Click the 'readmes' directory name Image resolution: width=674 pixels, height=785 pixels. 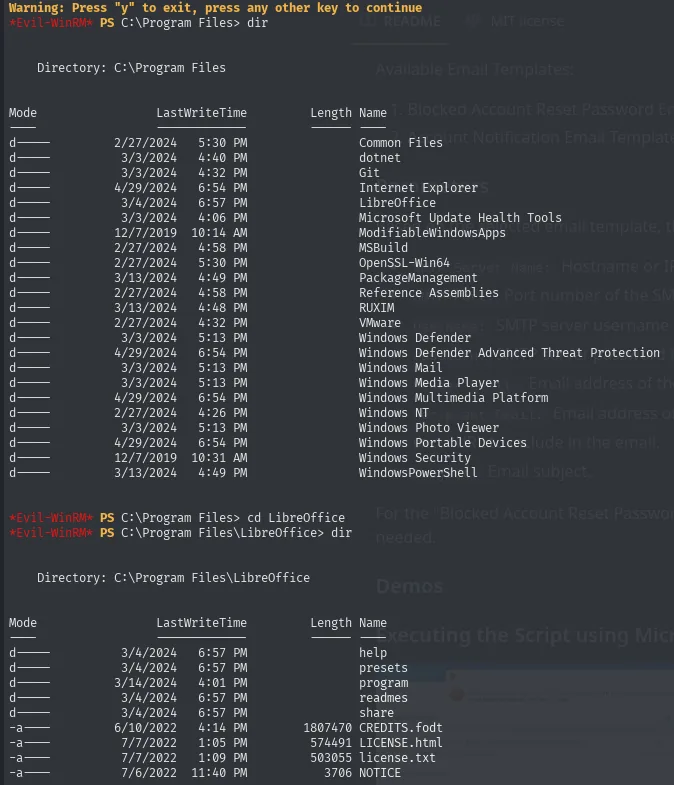[383, 698]
